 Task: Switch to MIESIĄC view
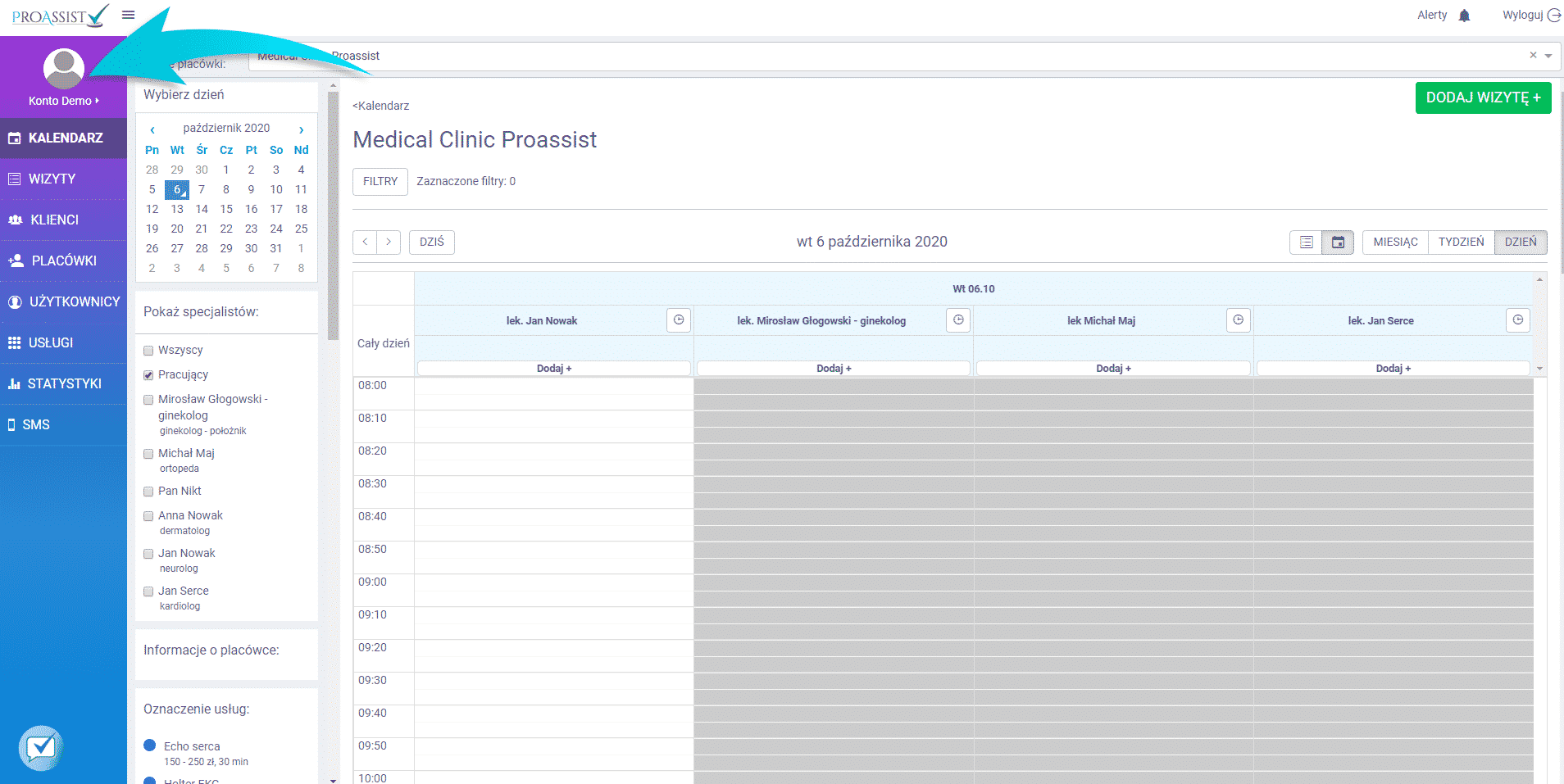pyautogui.click(x=1395, y=242)
